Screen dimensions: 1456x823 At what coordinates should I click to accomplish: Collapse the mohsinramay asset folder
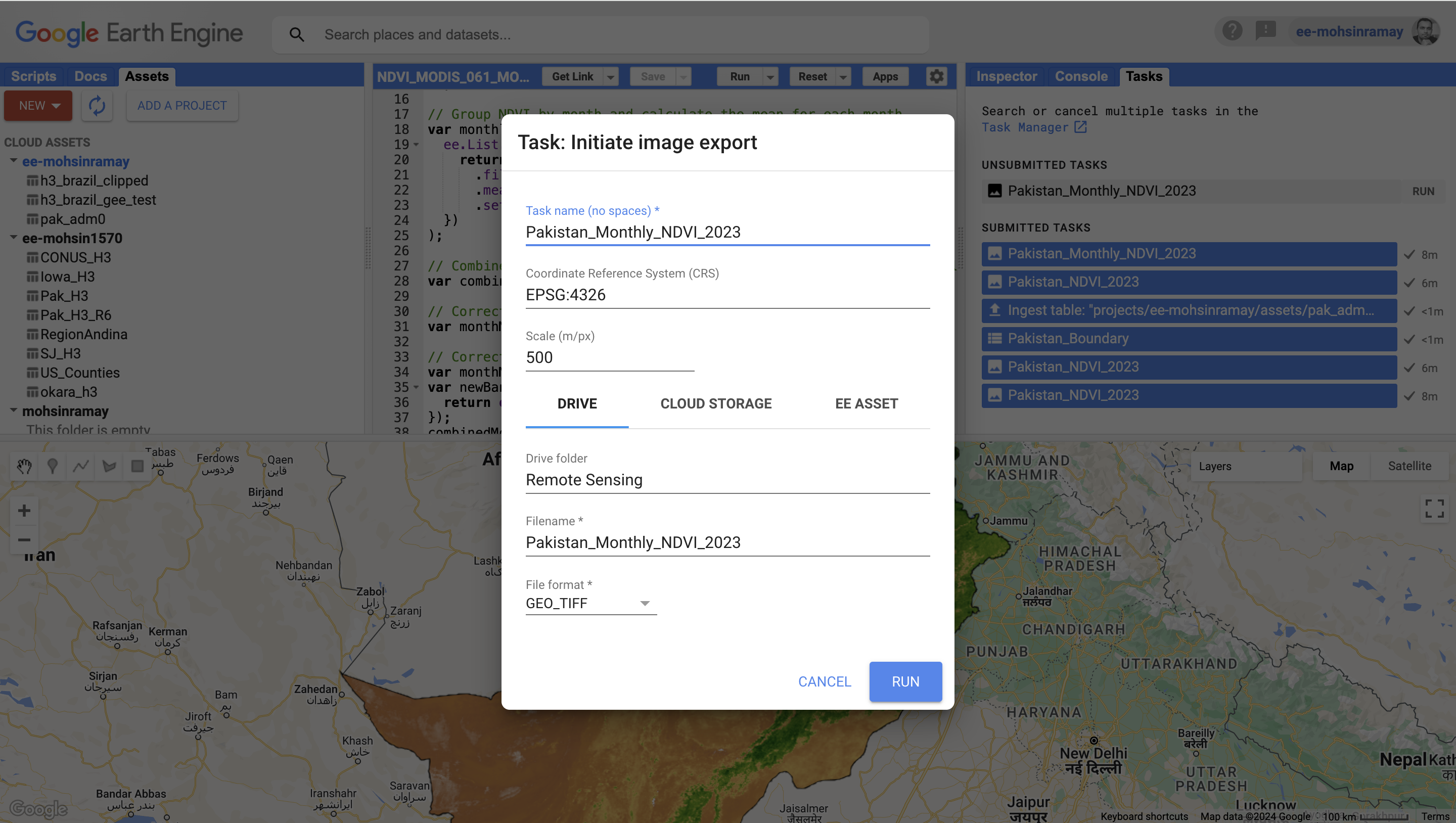pos(13,410)
